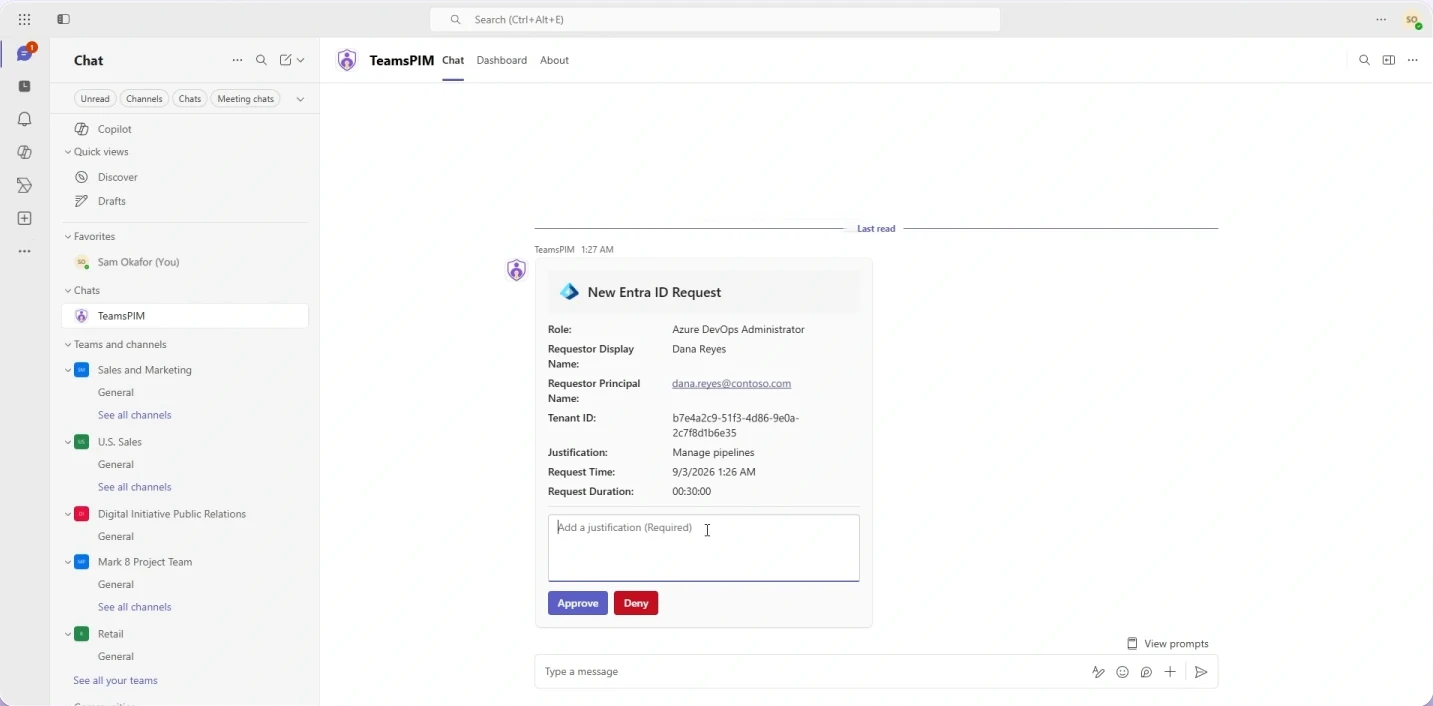Search within the chat list
1433x706 pixels.
pos(262,60)
